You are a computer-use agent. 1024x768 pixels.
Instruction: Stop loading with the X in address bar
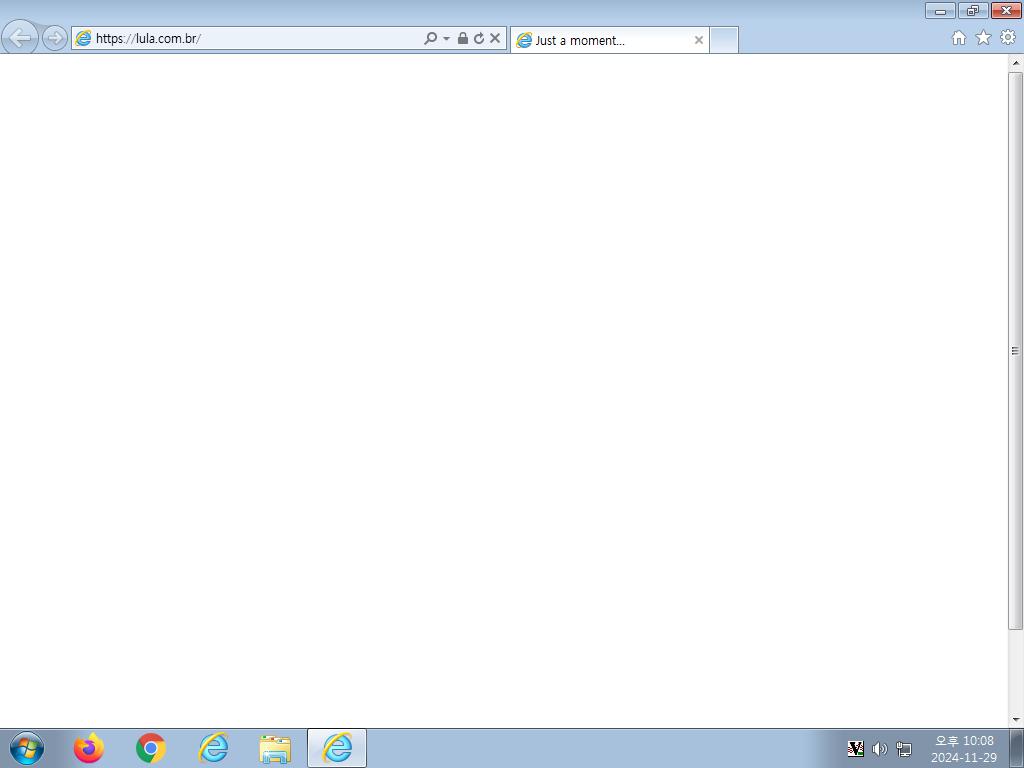pyautogui.click(x=495, y=38)
